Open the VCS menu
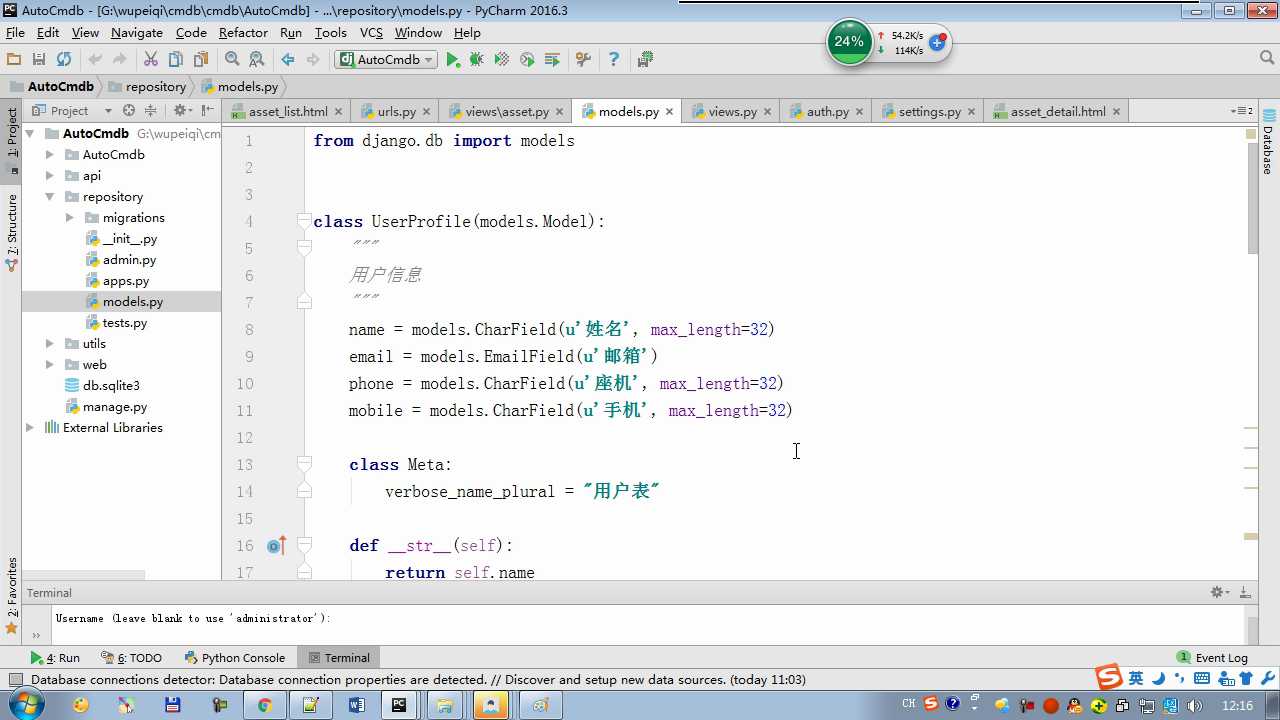Viewport: 1280px width, 720px height. point(371,33)
